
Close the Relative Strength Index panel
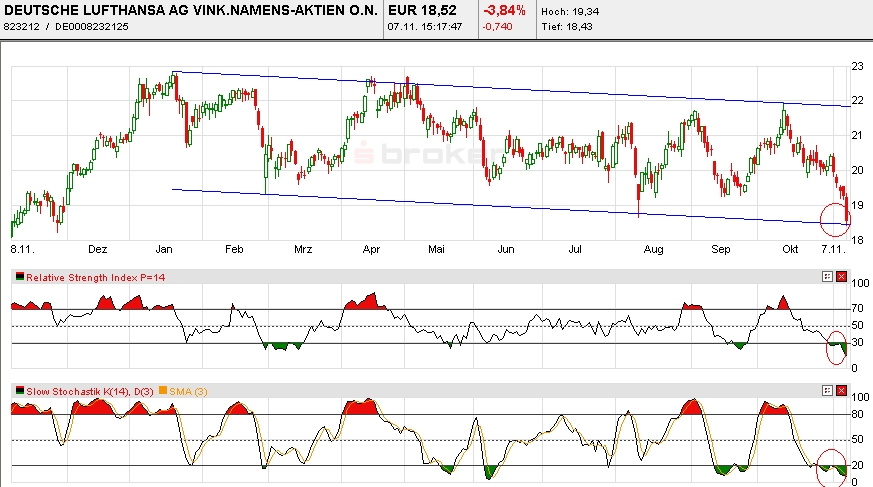841,276
